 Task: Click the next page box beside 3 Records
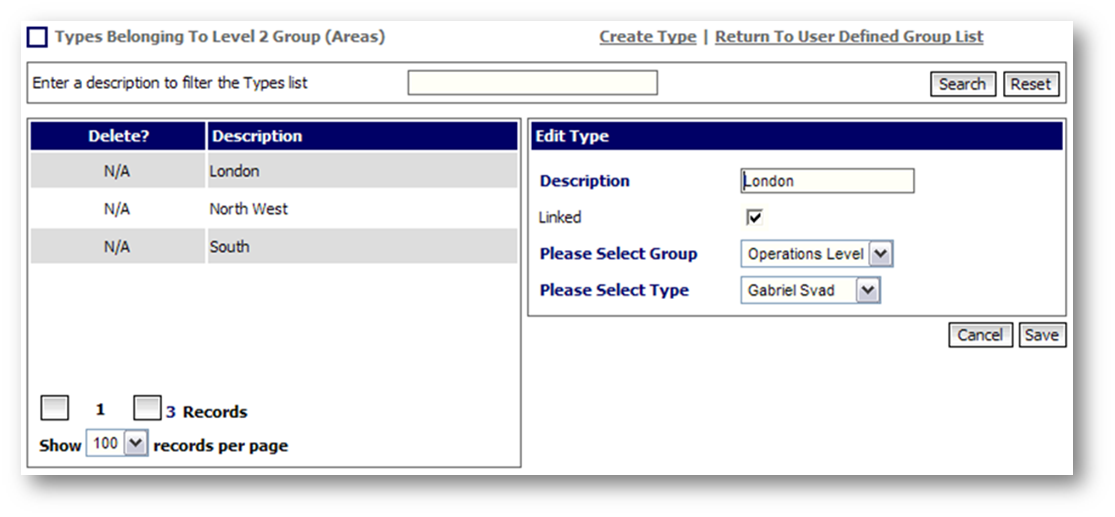click(147, 408)
